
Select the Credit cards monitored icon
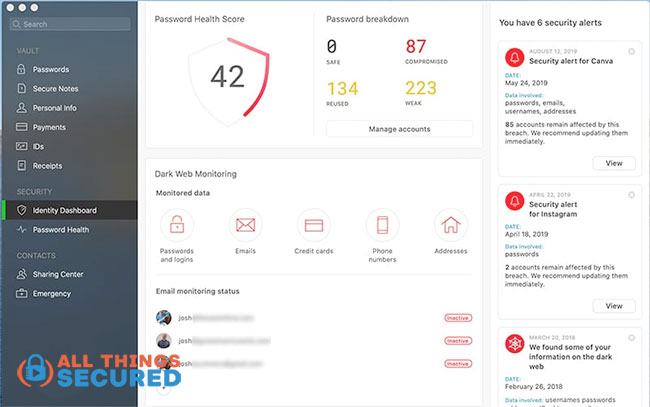tap(314, 225)
